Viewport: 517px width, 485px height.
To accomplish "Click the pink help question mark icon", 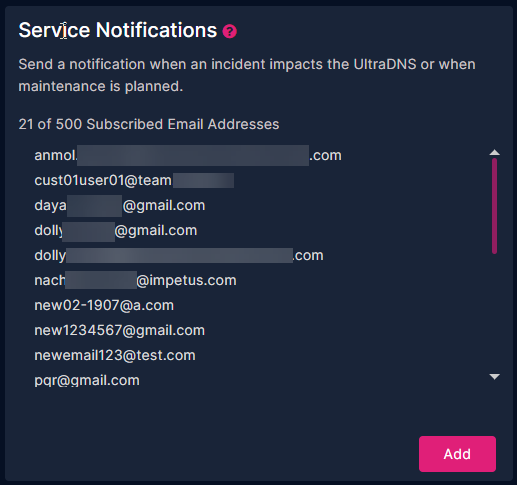I will [230, 31].
